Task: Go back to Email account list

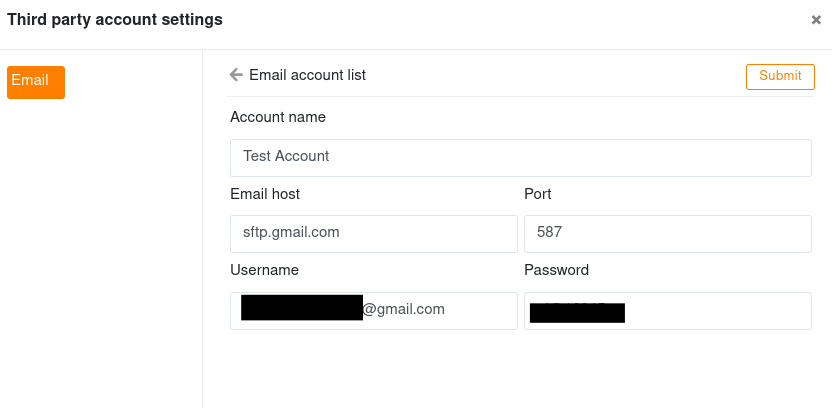Action: click(307, 75)
